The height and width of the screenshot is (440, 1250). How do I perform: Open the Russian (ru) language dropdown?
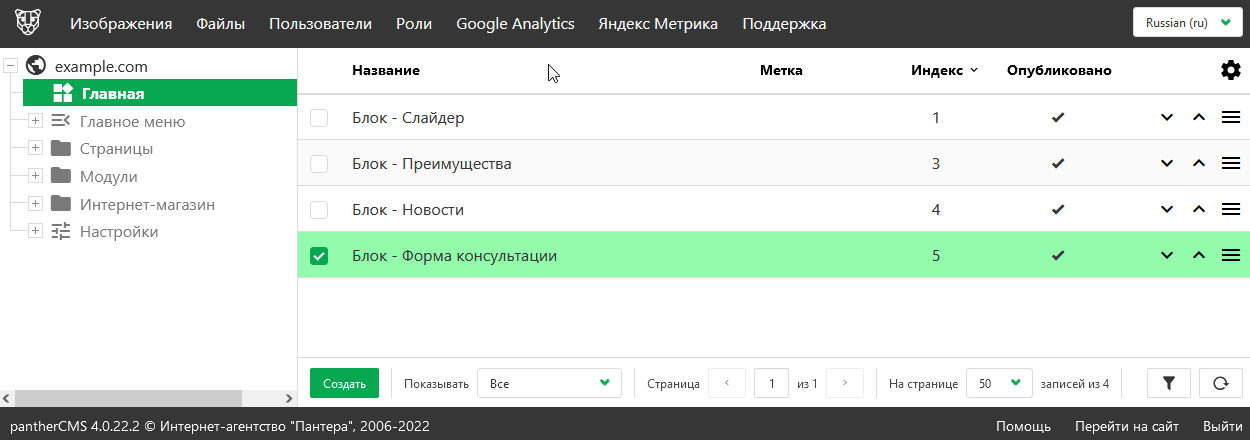[1187, 23]
